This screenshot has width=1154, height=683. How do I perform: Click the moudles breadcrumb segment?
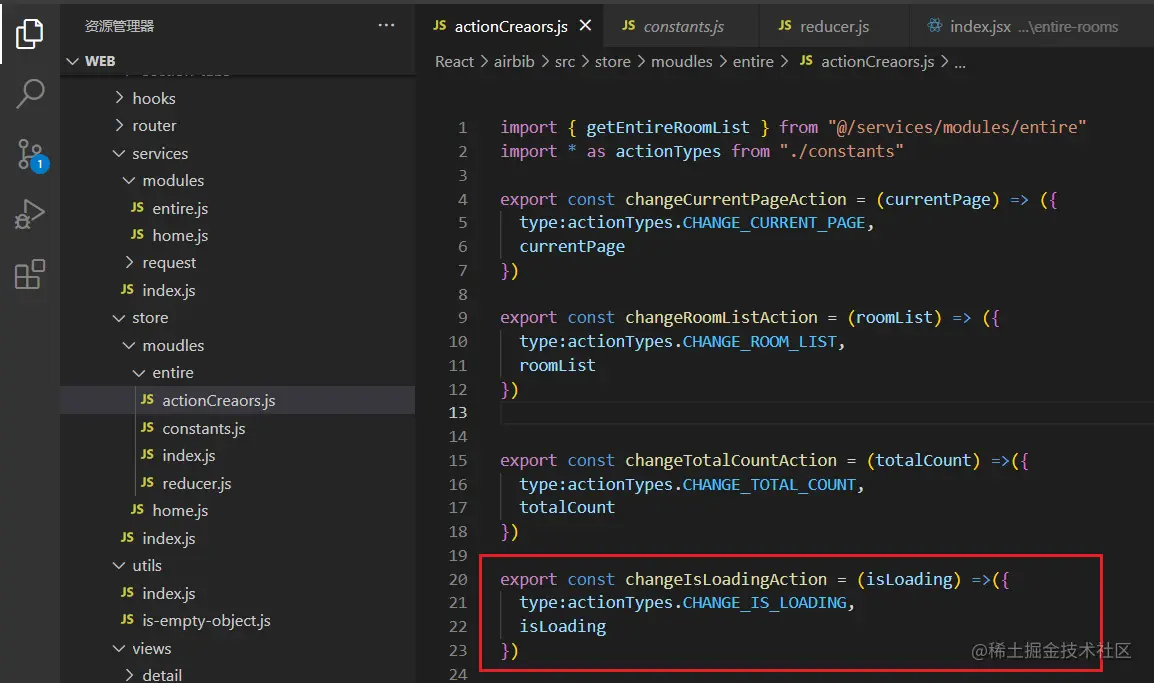[682, 62]
